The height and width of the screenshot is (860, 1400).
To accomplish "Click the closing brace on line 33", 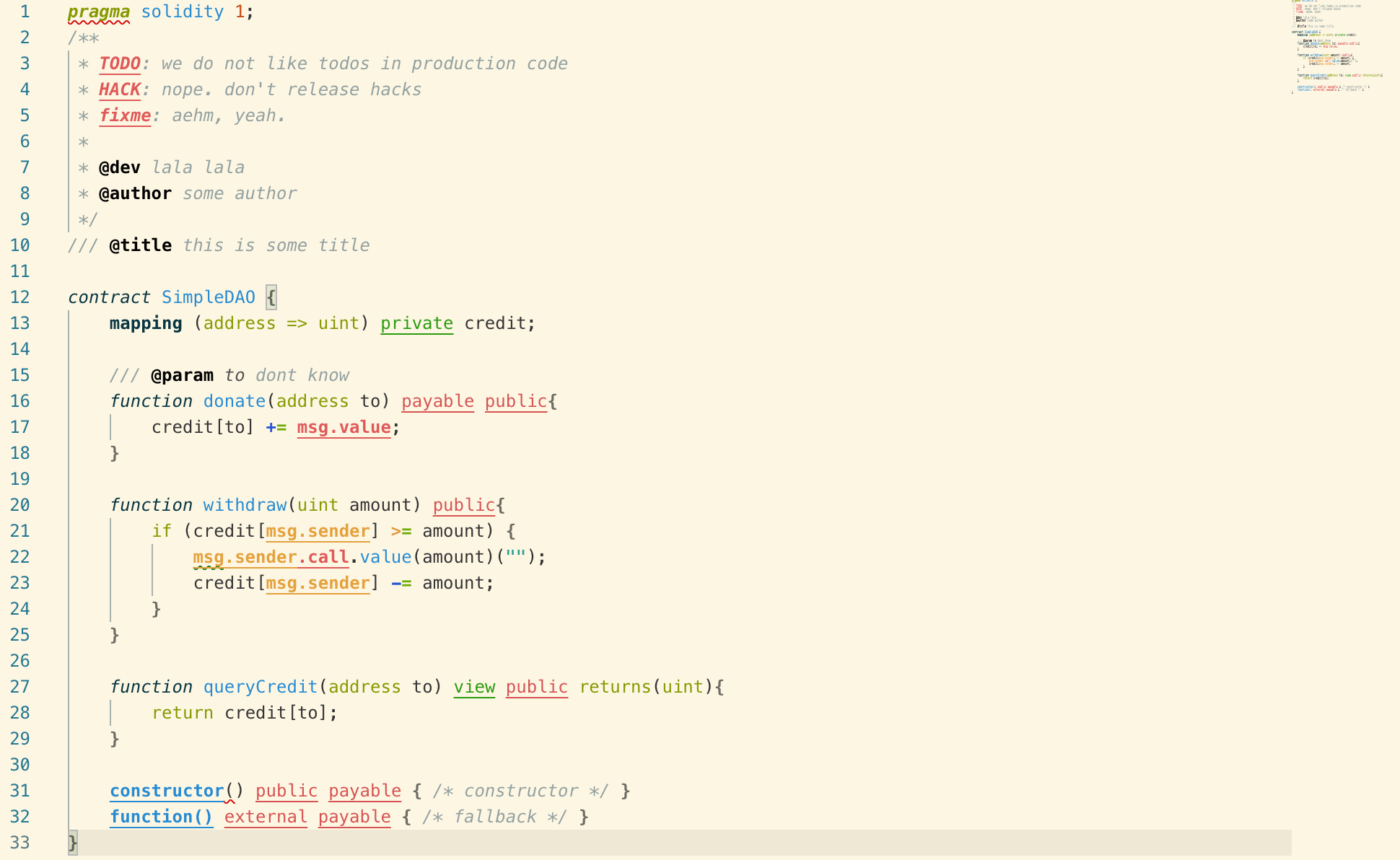I will click(73, 843).
